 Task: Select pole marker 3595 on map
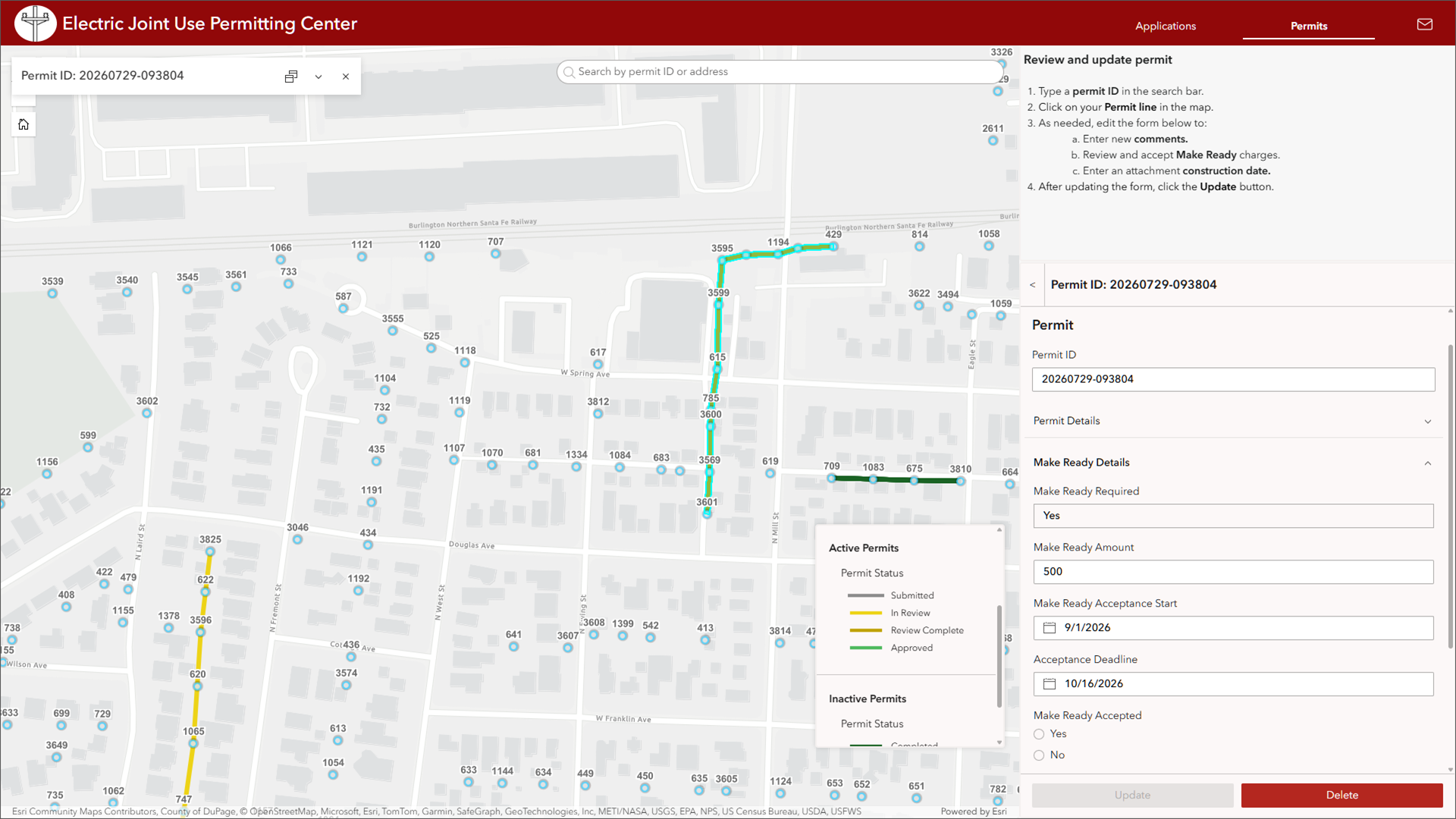tap(722, 260)
